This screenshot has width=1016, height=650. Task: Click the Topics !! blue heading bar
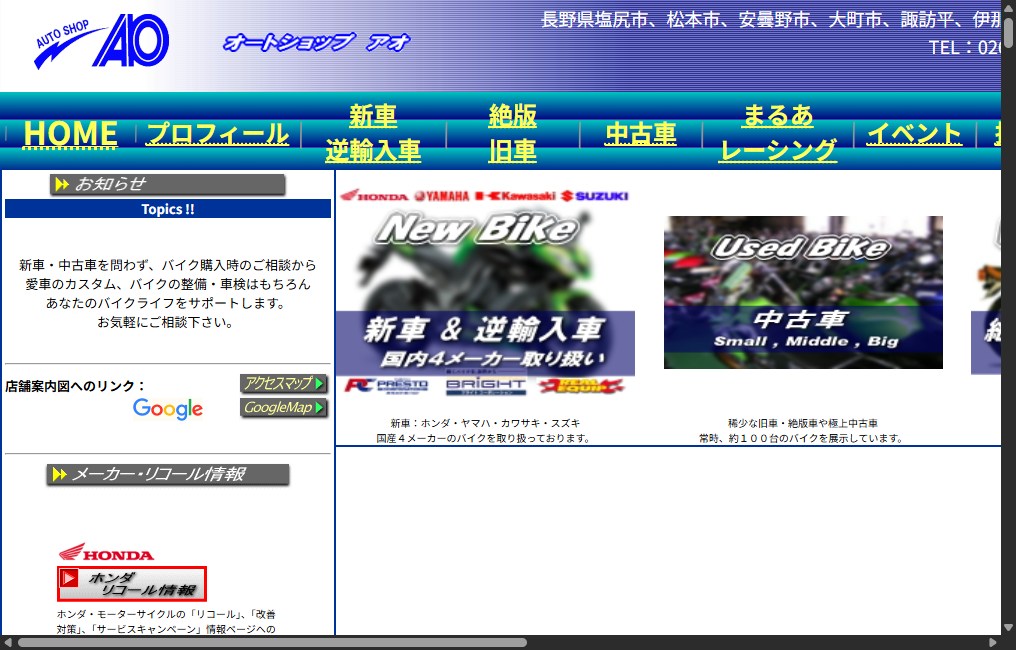168,209
